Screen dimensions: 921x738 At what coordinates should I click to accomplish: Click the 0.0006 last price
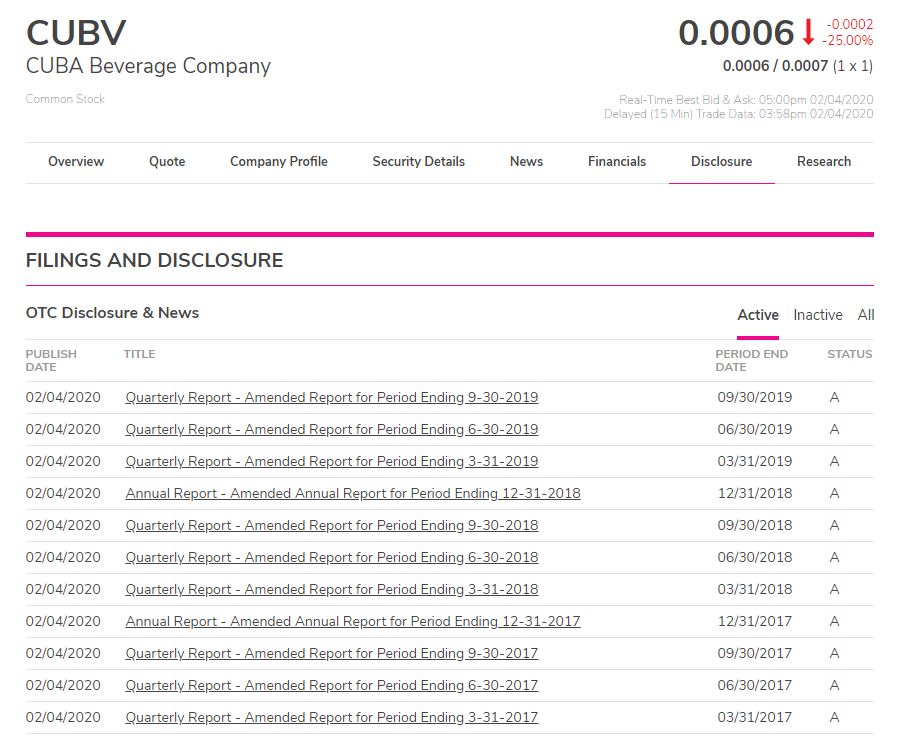coord(736,32)
